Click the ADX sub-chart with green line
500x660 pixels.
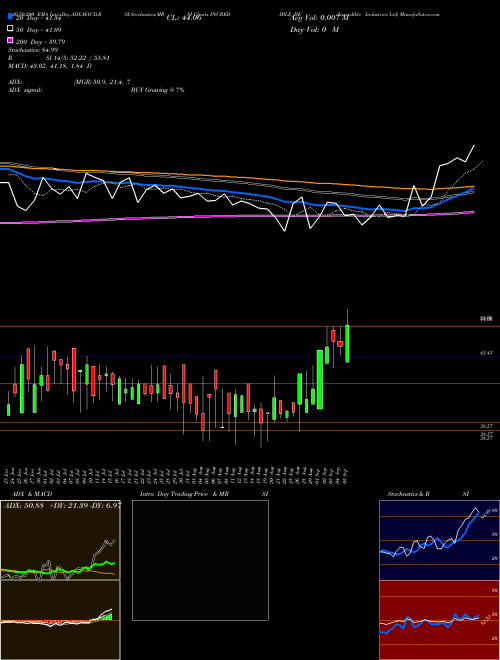pyautogui.click(x=60, y=540)
